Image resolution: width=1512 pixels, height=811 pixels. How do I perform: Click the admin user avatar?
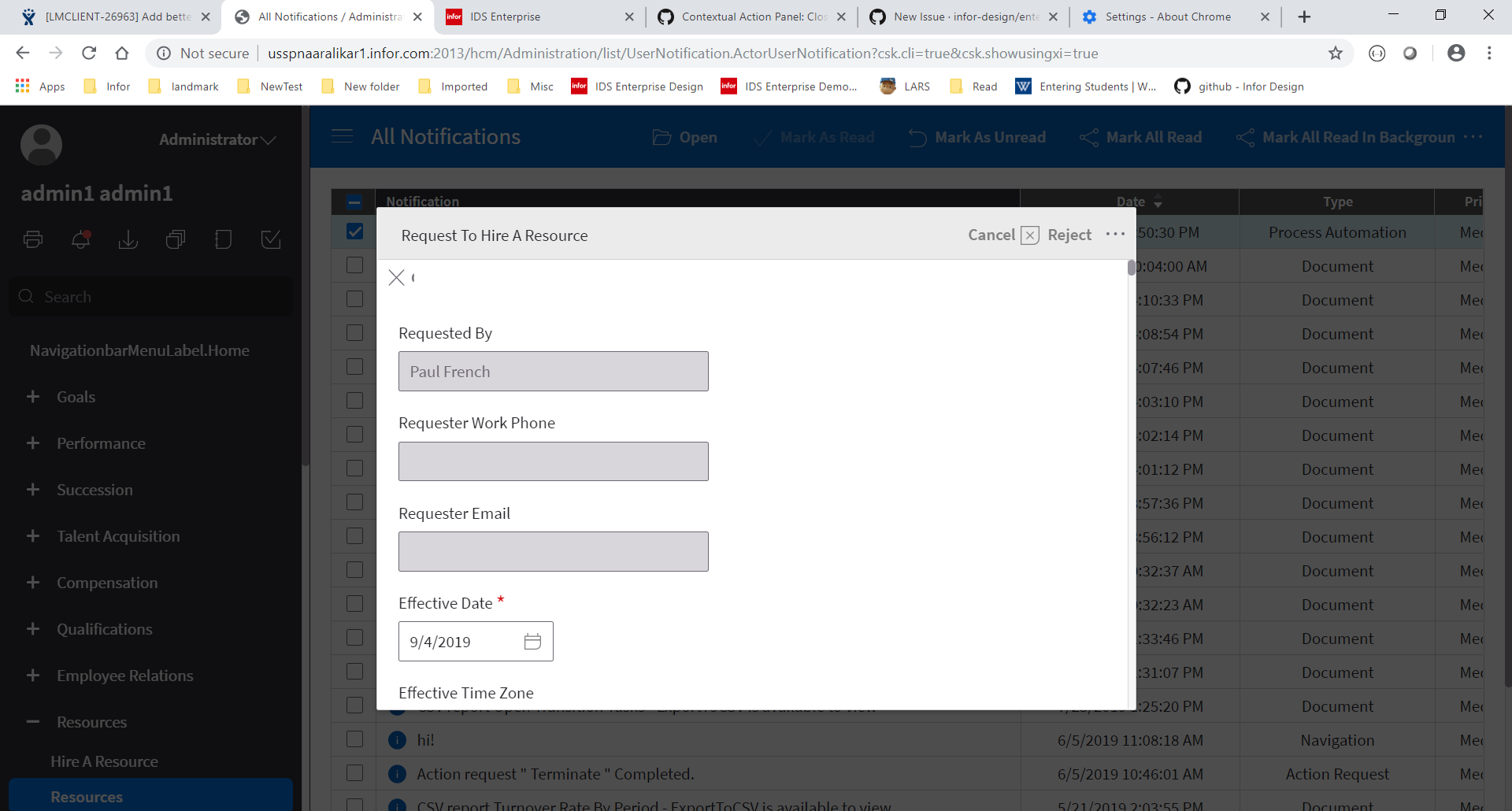pos(41,144)
